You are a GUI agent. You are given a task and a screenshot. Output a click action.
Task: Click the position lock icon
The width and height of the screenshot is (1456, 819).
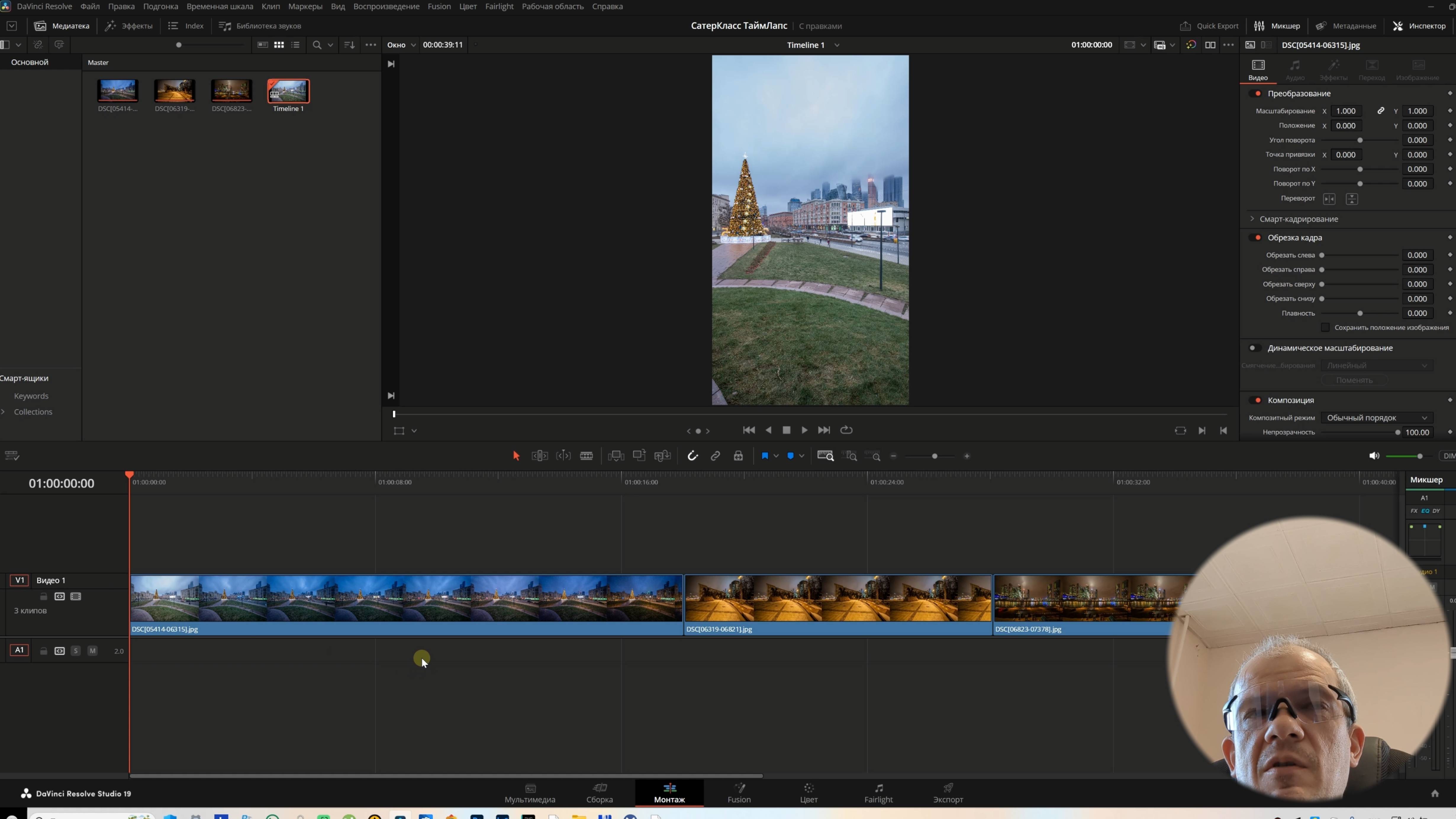tap(738, 456)
